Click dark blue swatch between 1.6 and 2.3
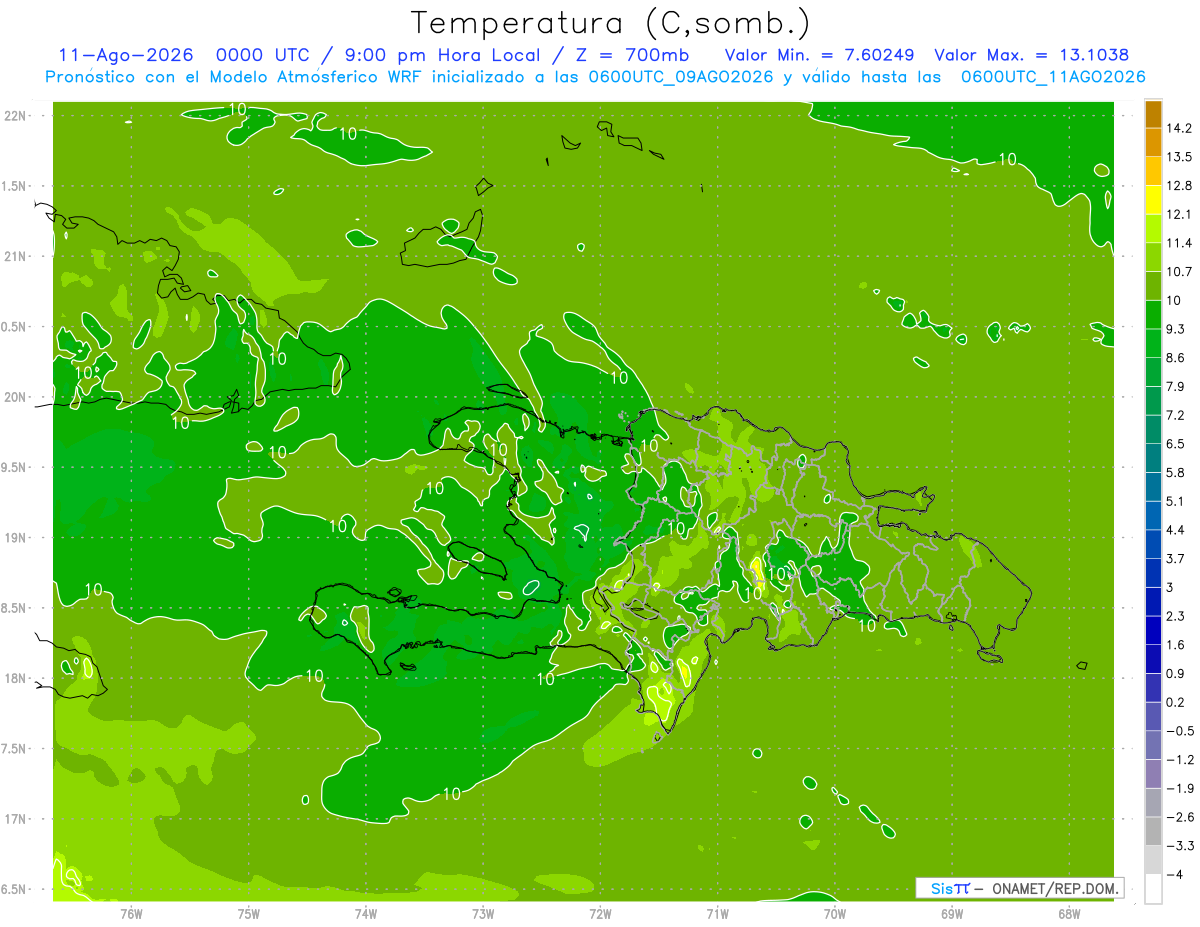Screen dimensions: 1200x927 tap(1153, 631)
